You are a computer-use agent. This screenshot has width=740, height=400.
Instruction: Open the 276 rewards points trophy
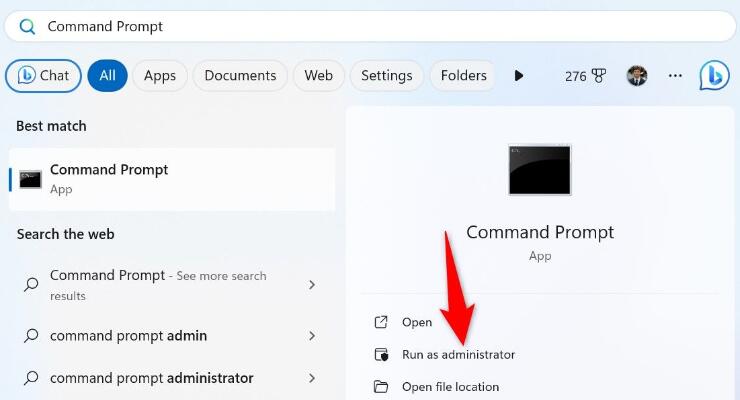coord(585,76)
